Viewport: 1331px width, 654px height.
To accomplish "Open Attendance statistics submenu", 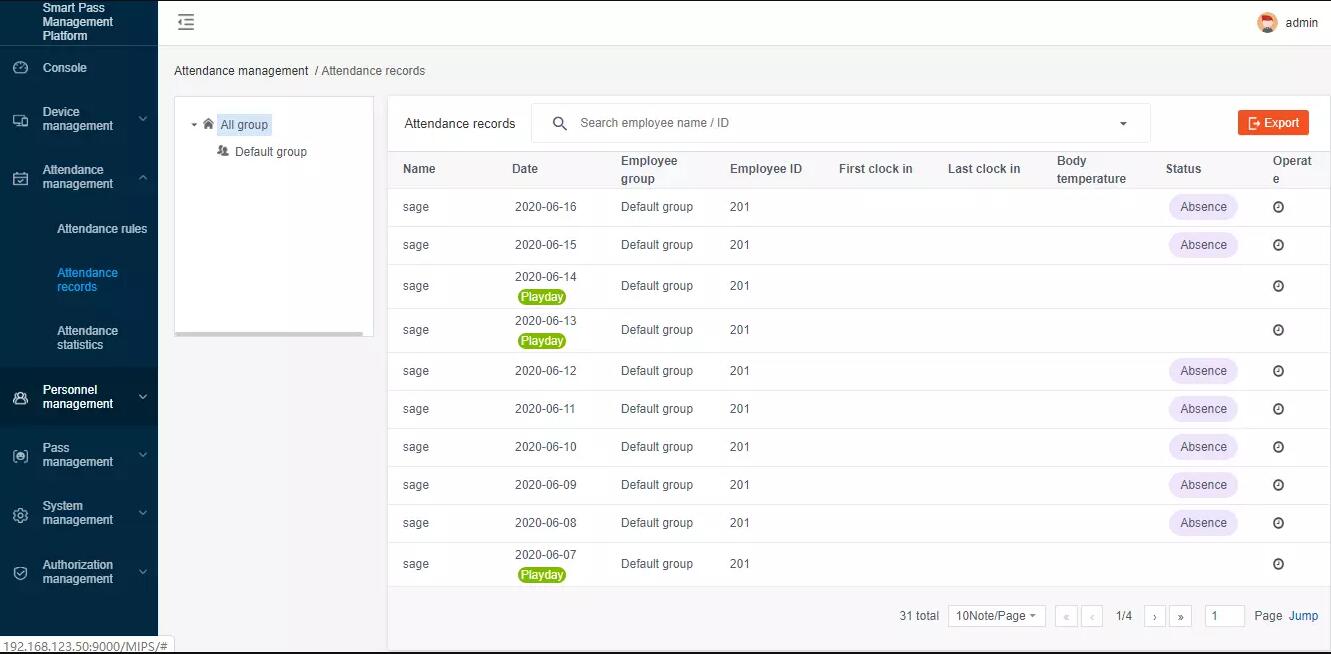I will 87,338.
